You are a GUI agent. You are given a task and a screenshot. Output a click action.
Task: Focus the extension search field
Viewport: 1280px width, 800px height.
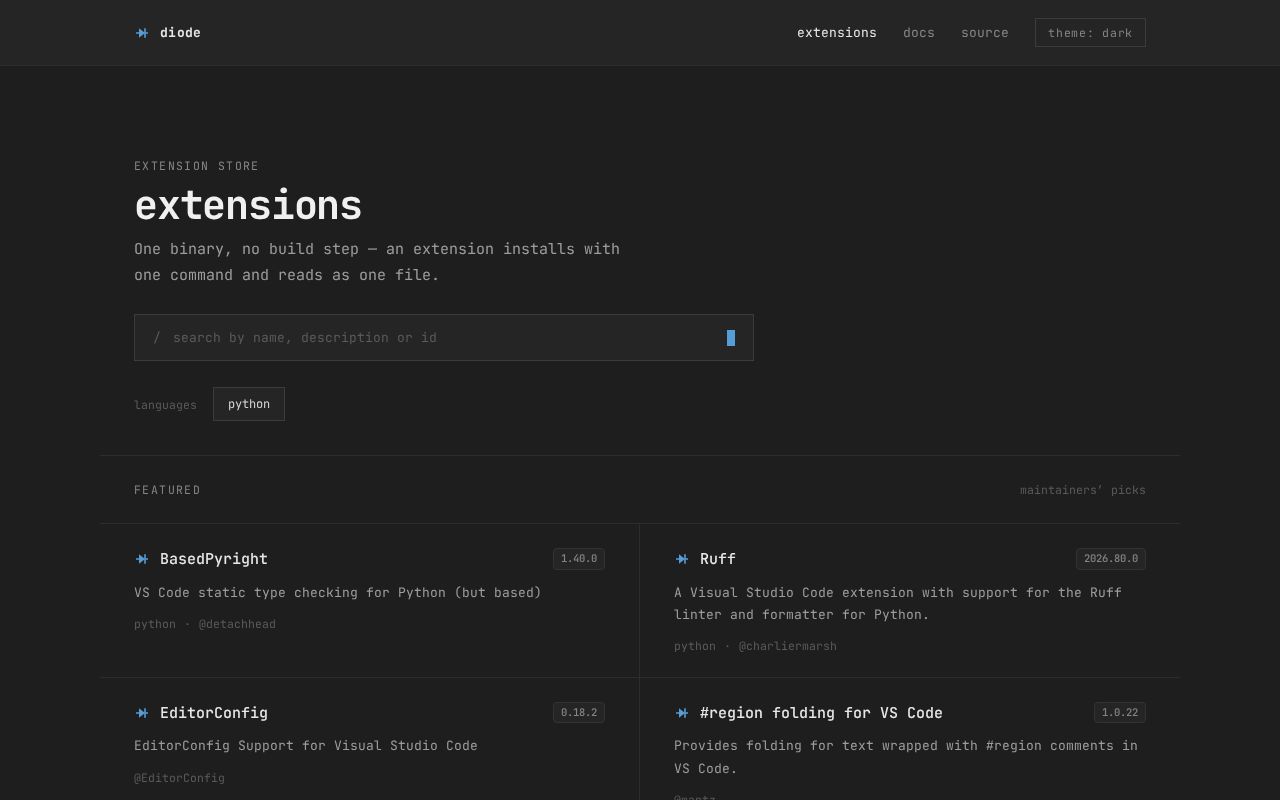point(444,338)
